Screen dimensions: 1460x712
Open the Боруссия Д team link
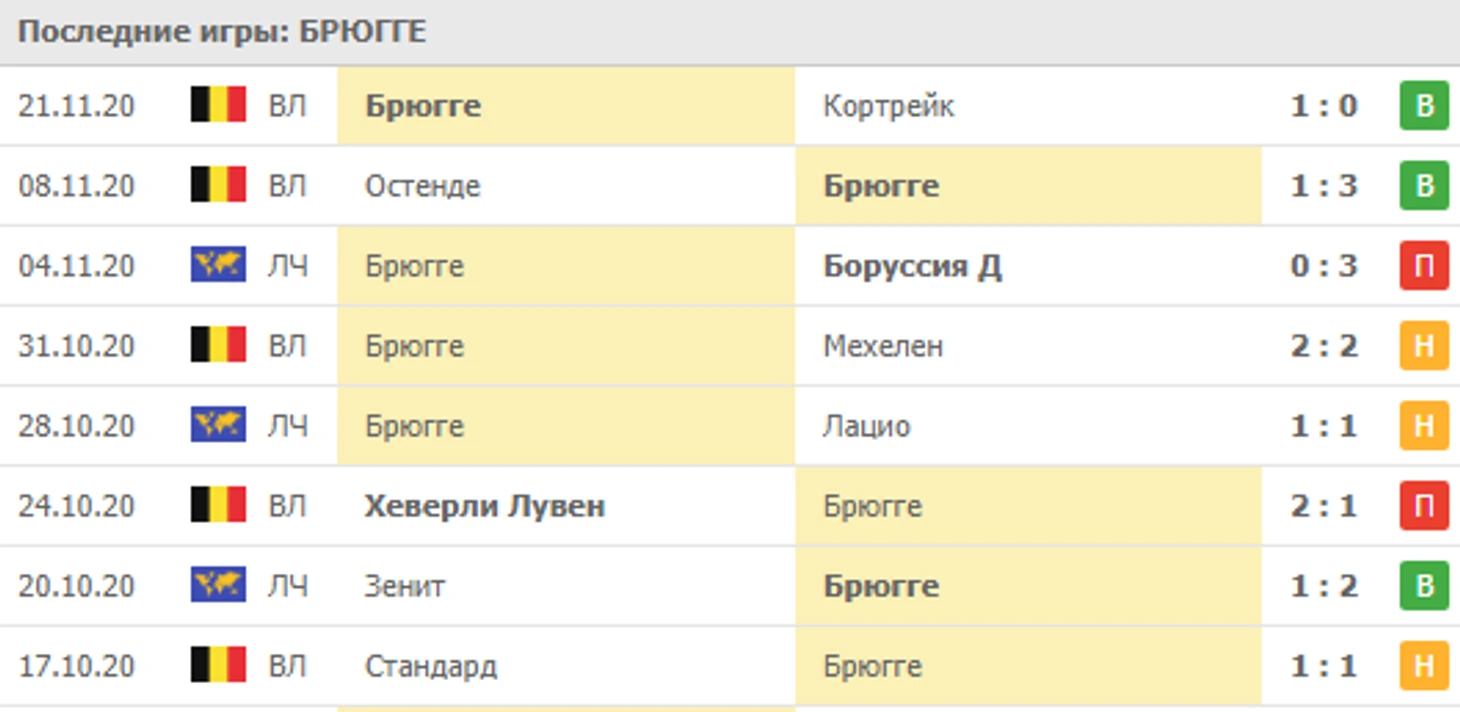(x=912, y=266)
